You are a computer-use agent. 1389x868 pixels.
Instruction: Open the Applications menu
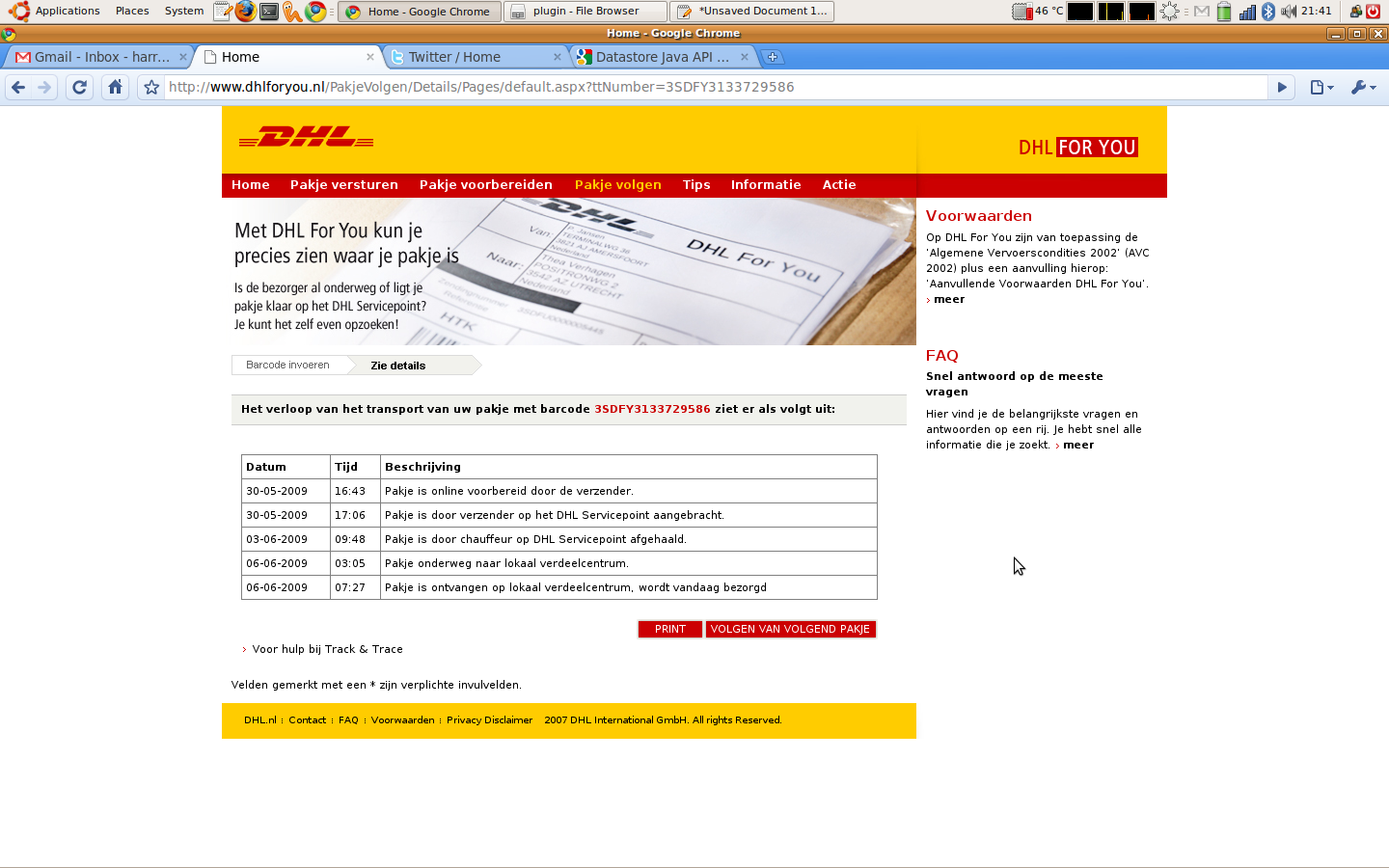68,12
